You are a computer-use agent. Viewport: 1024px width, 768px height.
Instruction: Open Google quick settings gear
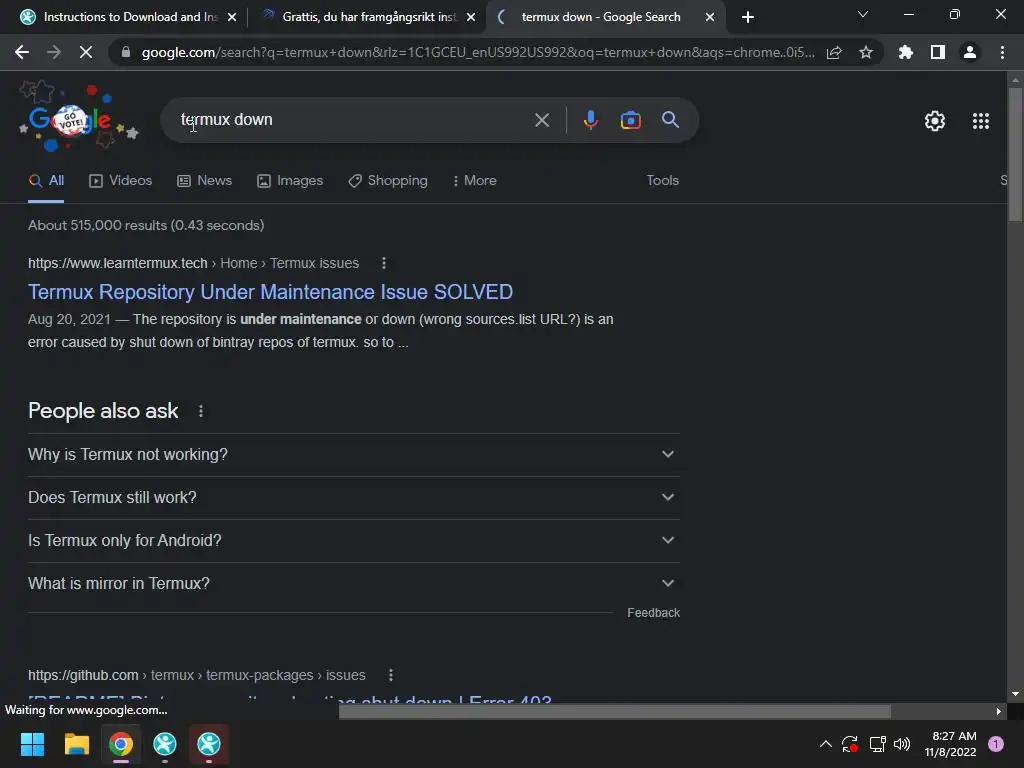pyautogui.click(x=935, y=121)
